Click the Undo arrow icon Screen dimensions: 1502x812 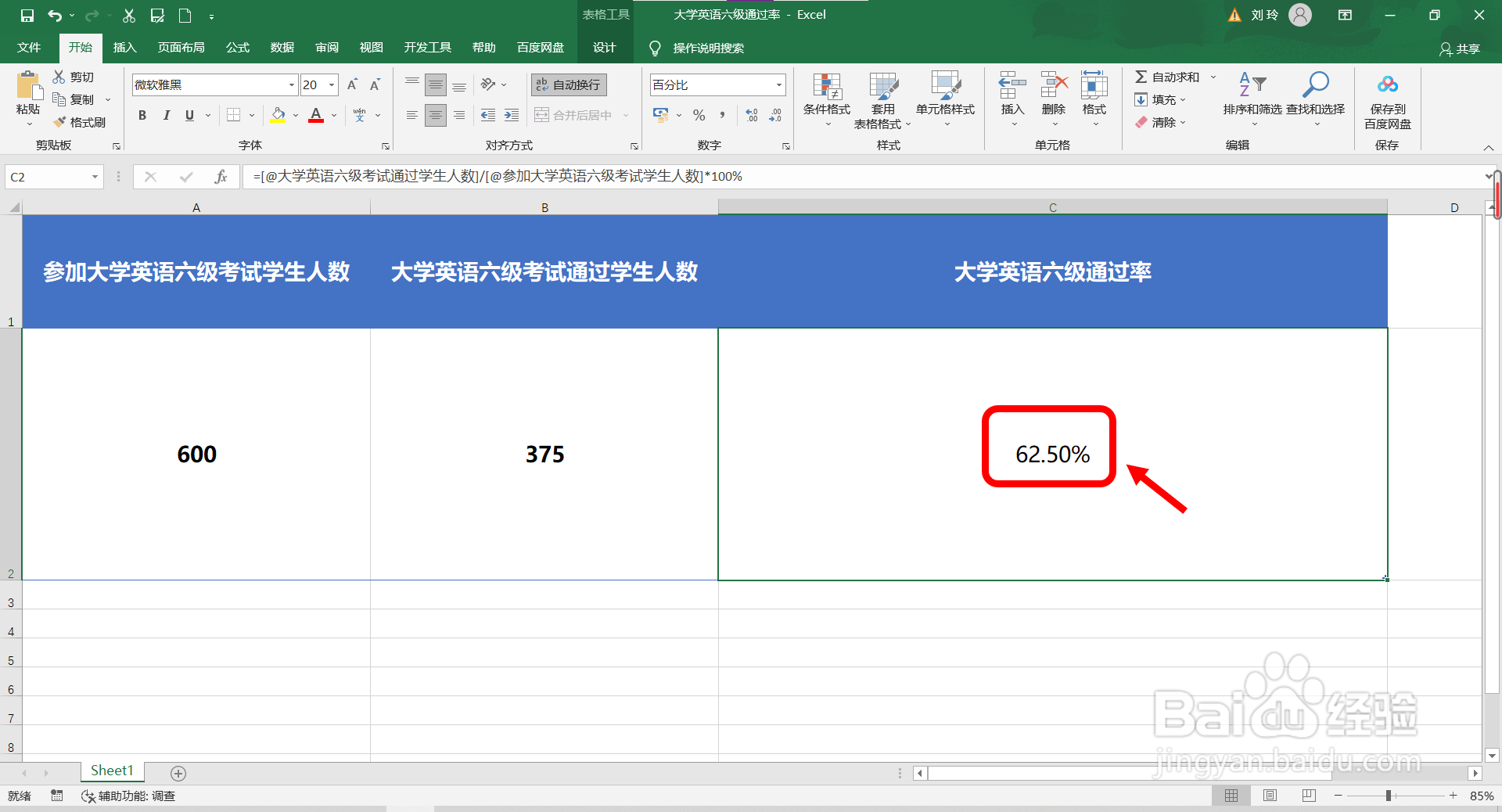(x=54, y=15)
